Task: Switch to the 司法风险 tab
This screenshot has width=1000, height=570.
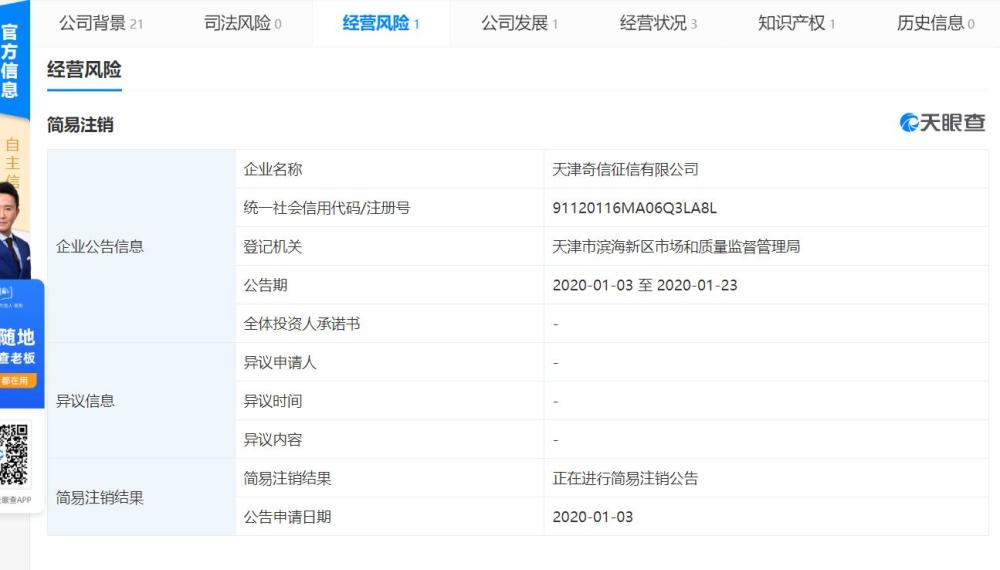Action: [242, 24]
